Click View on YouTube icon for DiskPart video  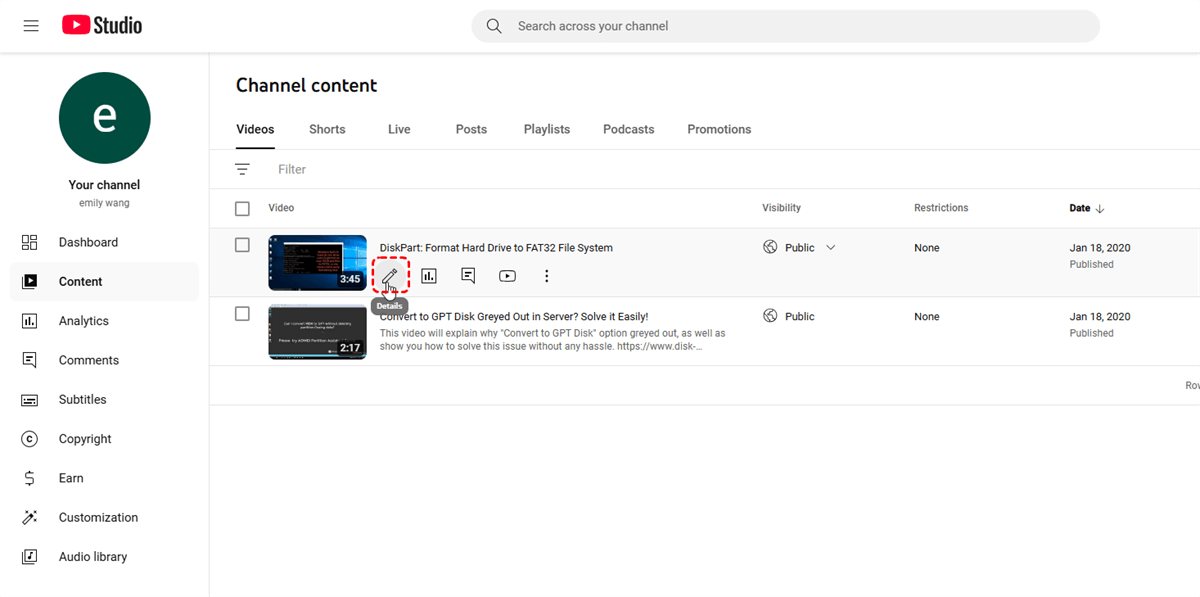point(507,276)
